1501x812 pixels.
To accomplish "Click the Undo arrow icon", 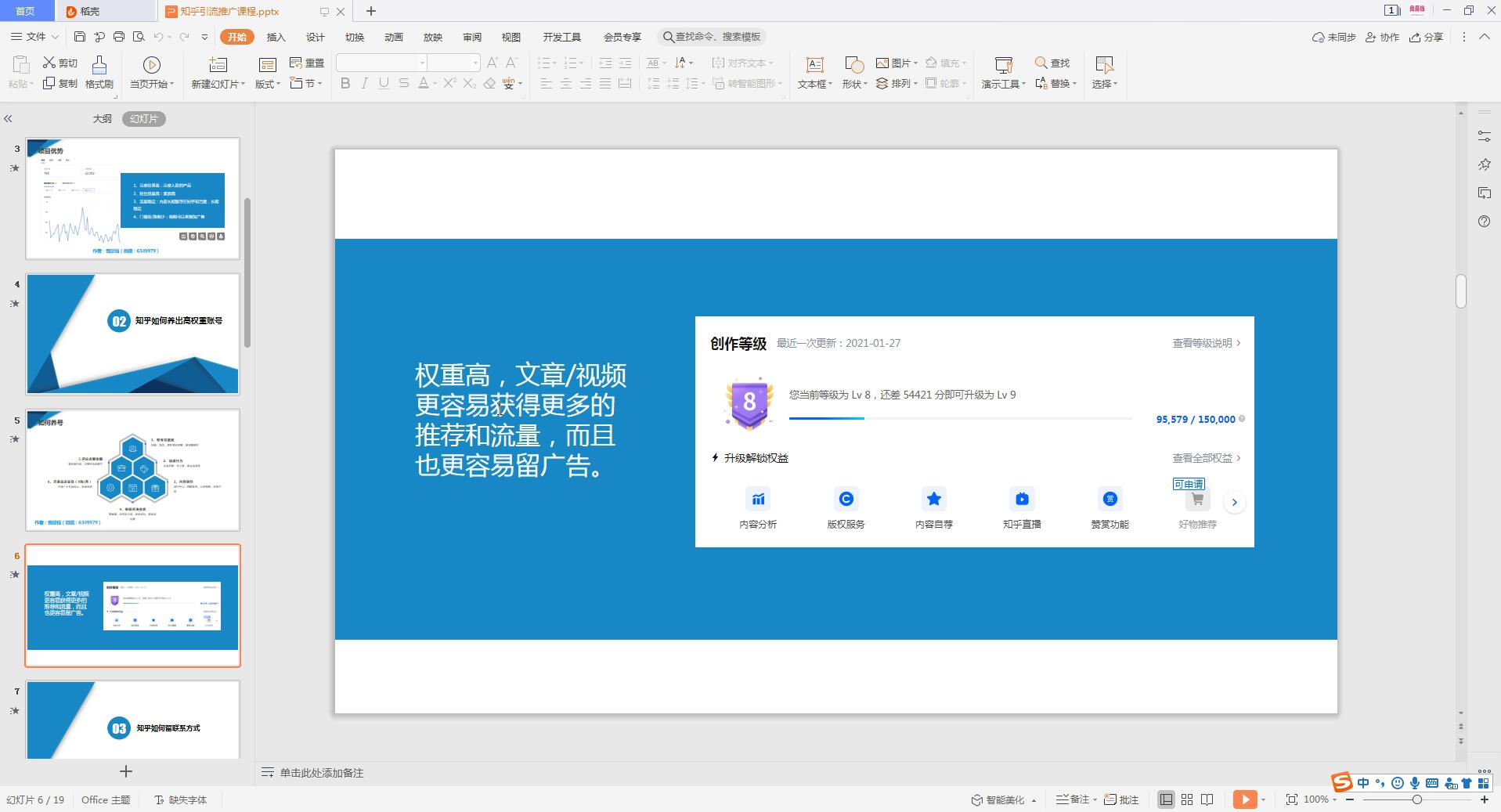I will coord(159,37).
